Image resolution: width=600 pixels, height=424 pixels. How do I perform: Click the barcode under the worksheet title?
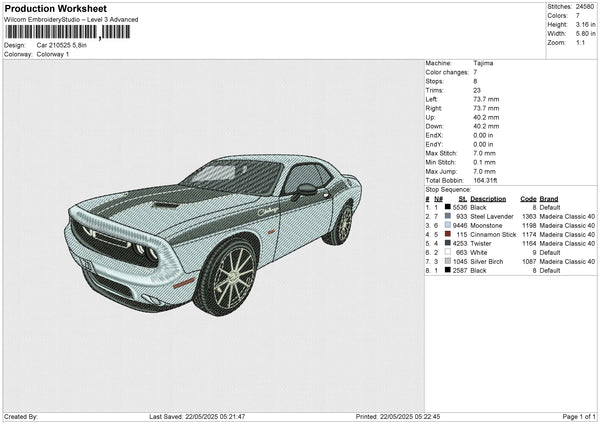tap(68, 32)
